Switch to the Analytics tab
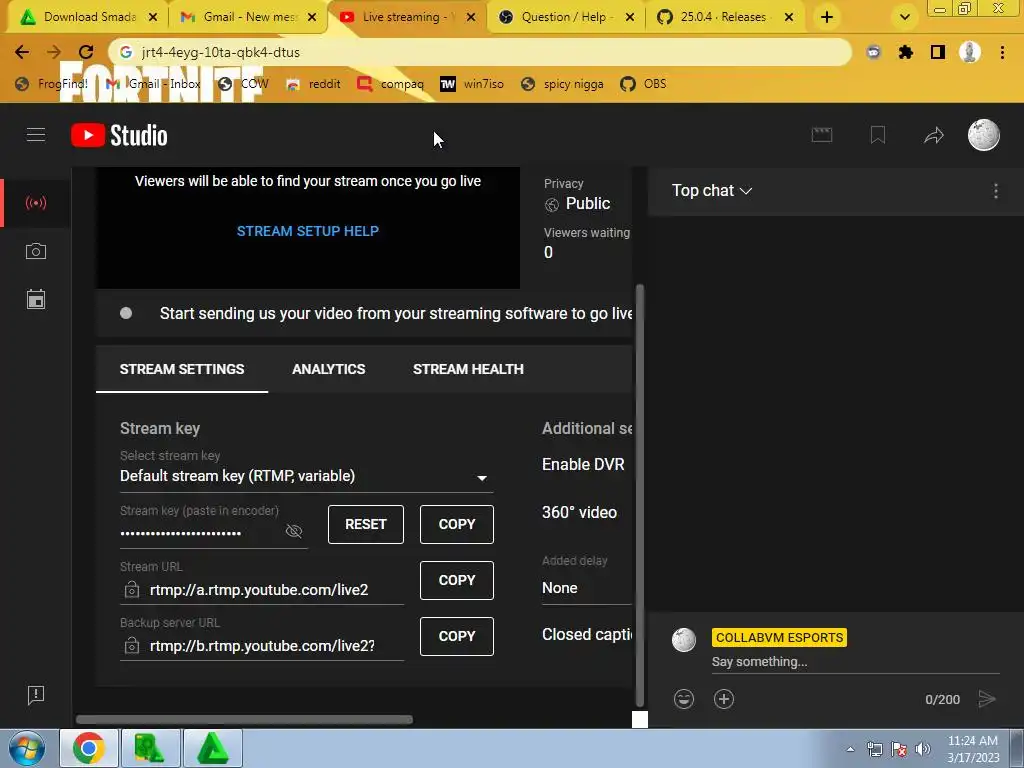Screen dimensions: 1024x768 pos(328,369)
